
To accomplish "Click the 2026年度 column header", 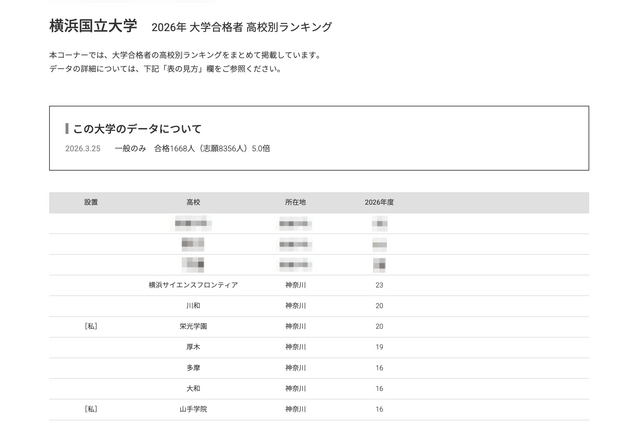I will tap(379, 202).
